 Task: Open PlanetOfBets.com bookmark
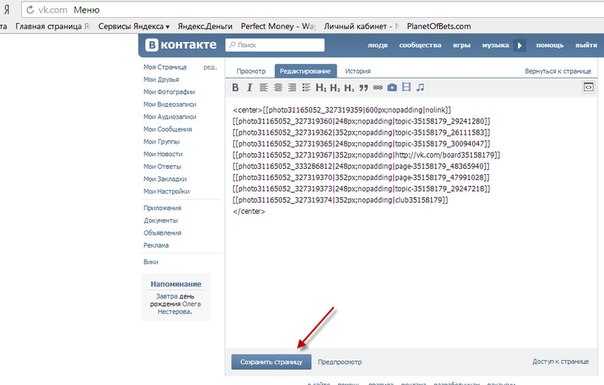[x=439, y=26]
